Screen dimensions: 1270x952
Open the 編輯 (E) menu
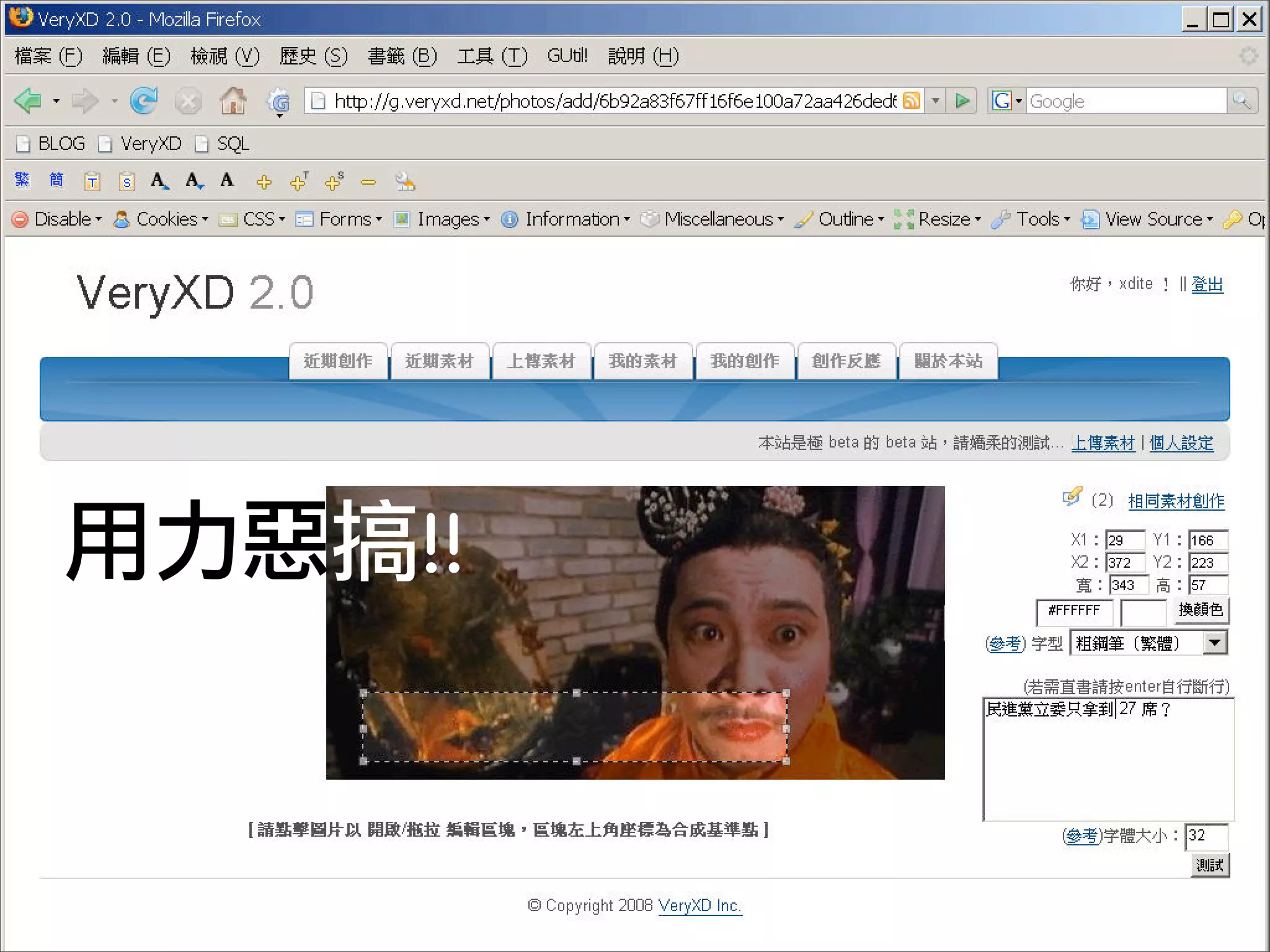coord(136,56)
